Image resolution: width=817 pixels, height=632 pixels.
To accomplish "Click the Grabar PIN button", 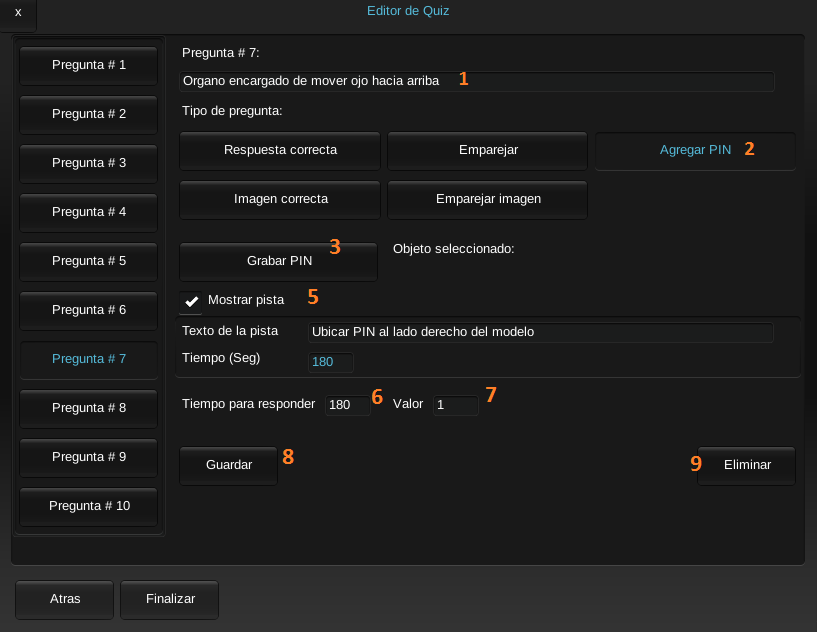I will point(279,262).
